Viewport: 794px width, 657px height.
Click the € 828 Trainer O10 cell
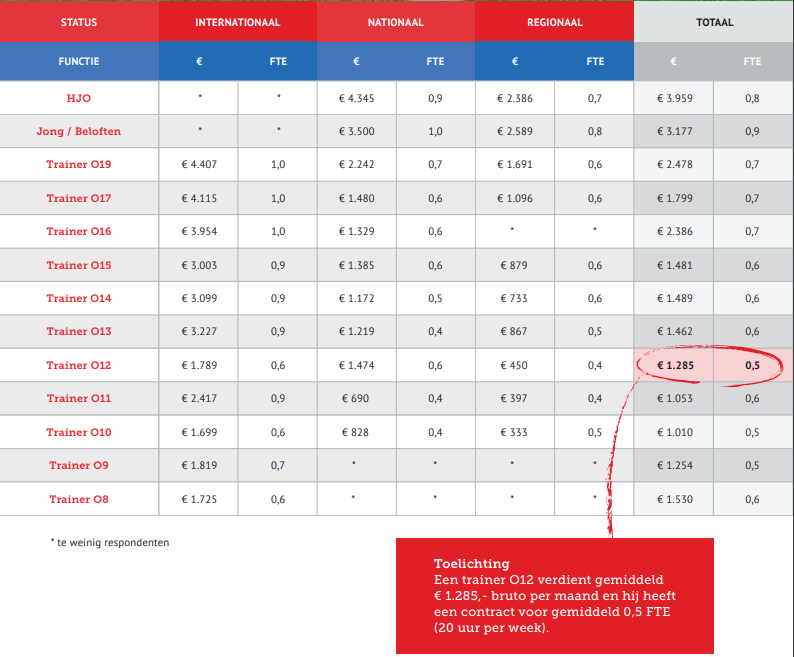355,432
